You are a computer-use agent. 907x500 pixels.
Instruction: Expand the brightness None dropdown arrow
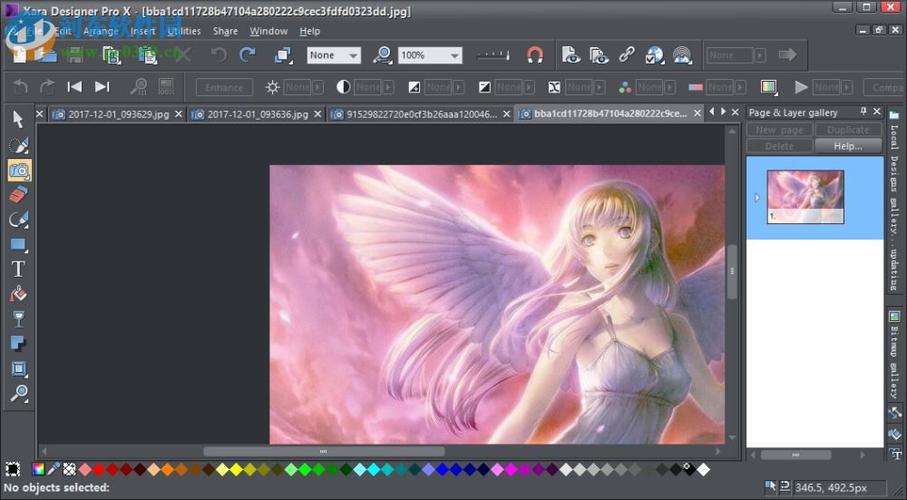(x=318, y=87)
